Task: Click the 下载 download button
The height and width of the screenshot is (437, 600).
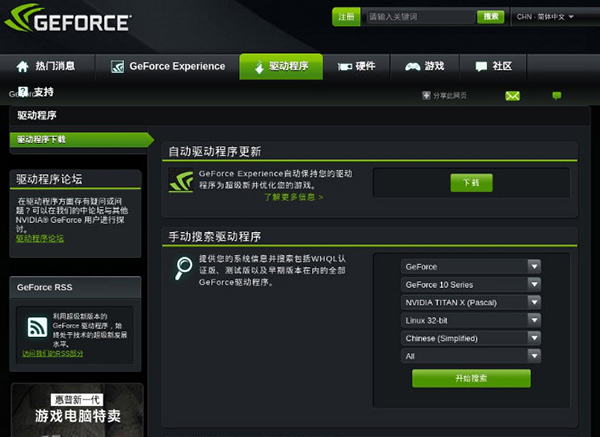Action: point(471,183)
